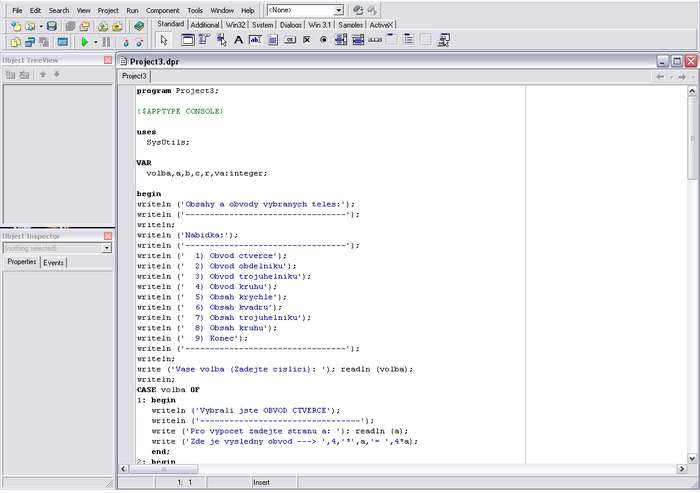The width and height of the screenshot is (700, 493).
Task: Click the Help contents book icon
Action: tap(138, 25)
